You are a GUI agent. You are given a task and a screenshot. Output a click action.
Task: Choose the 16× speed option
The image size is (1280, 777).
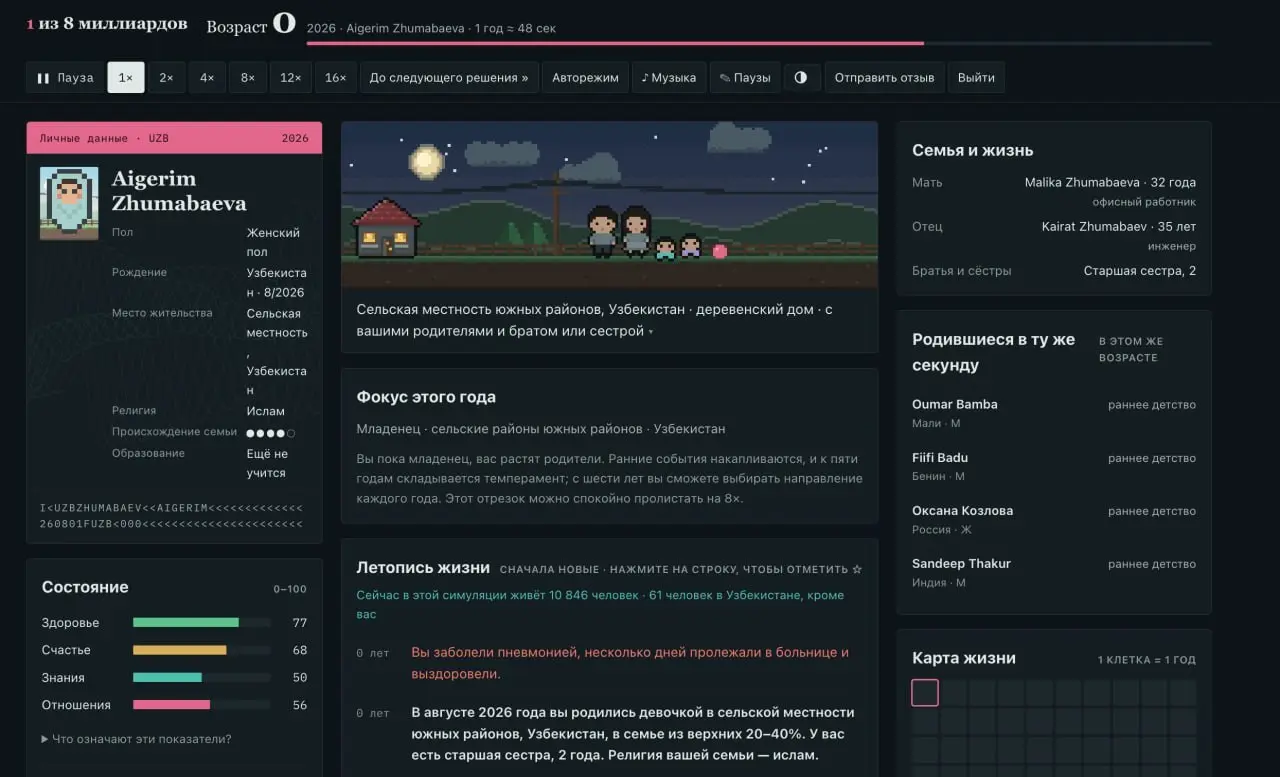coord(336,78)
